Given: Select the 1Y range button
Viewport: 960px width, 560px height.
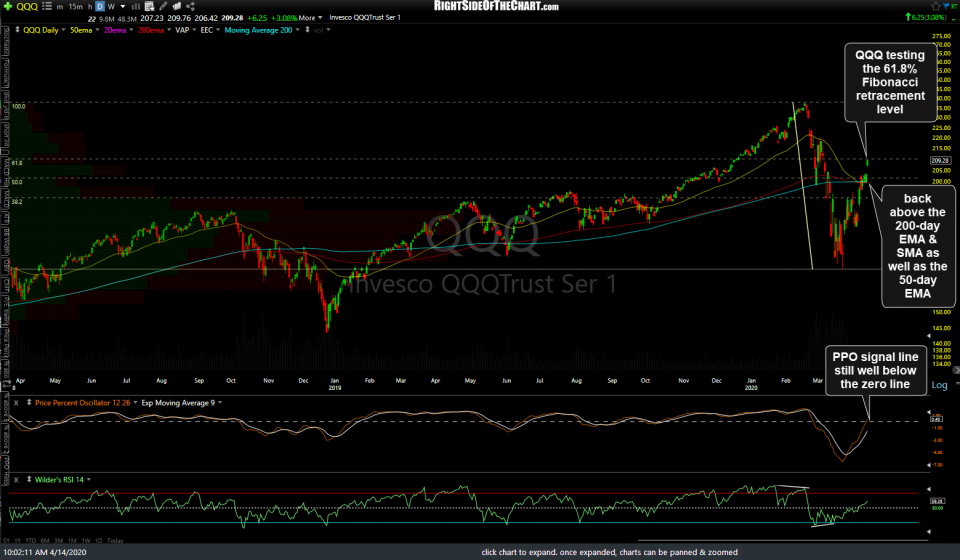Looking at the screenshot, I should pos(18,541).
